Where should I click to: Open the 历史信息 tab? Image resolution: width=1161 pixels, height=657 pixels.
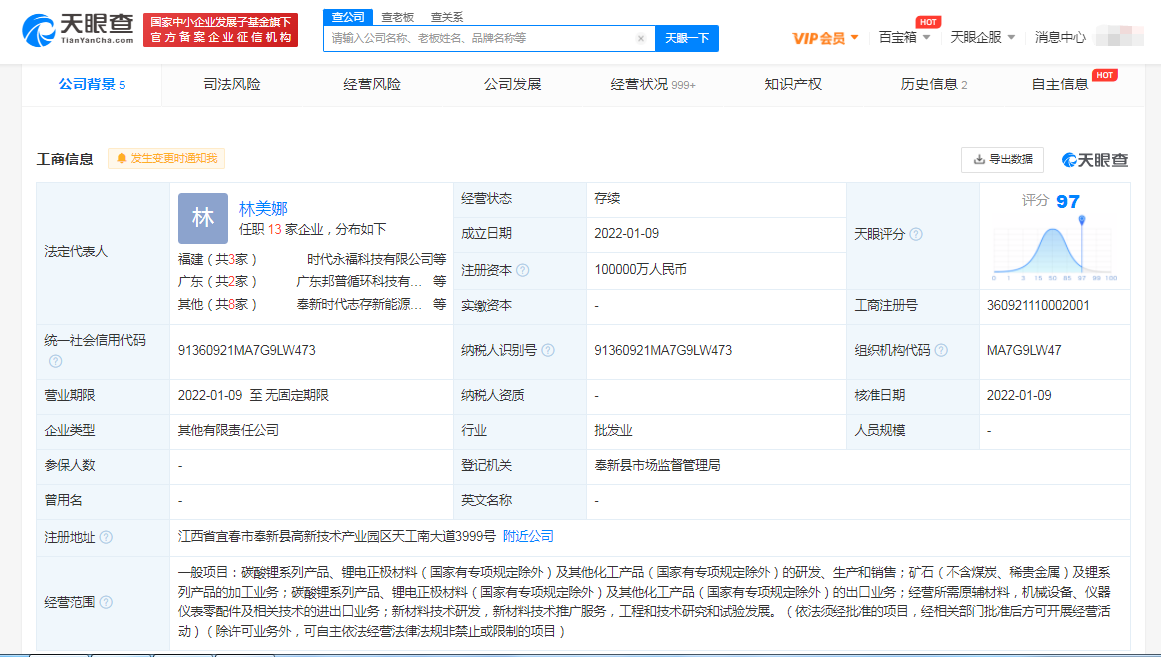coord(925,85)
